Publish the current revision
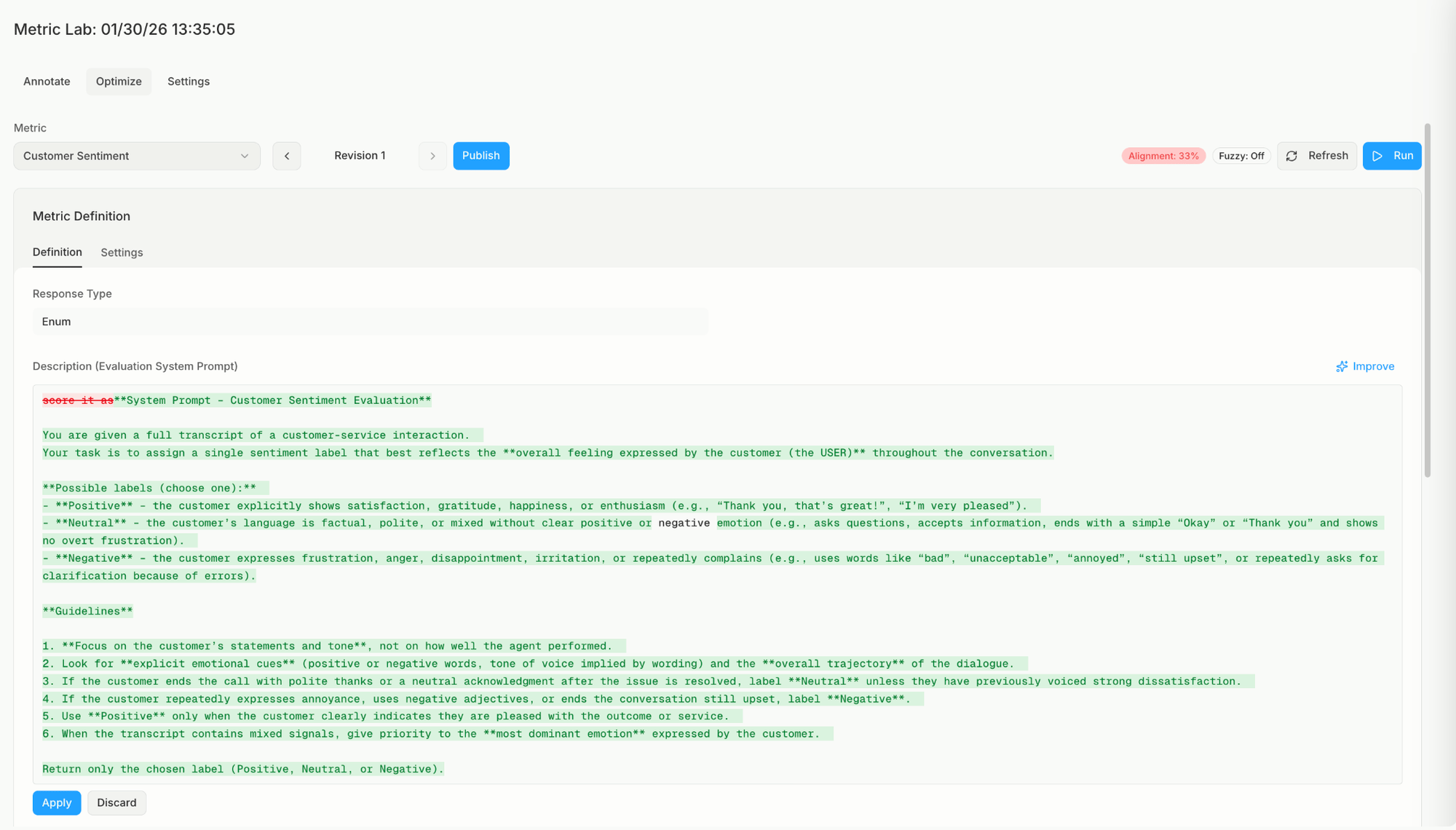1456x830 pixels. click(481, 156)
